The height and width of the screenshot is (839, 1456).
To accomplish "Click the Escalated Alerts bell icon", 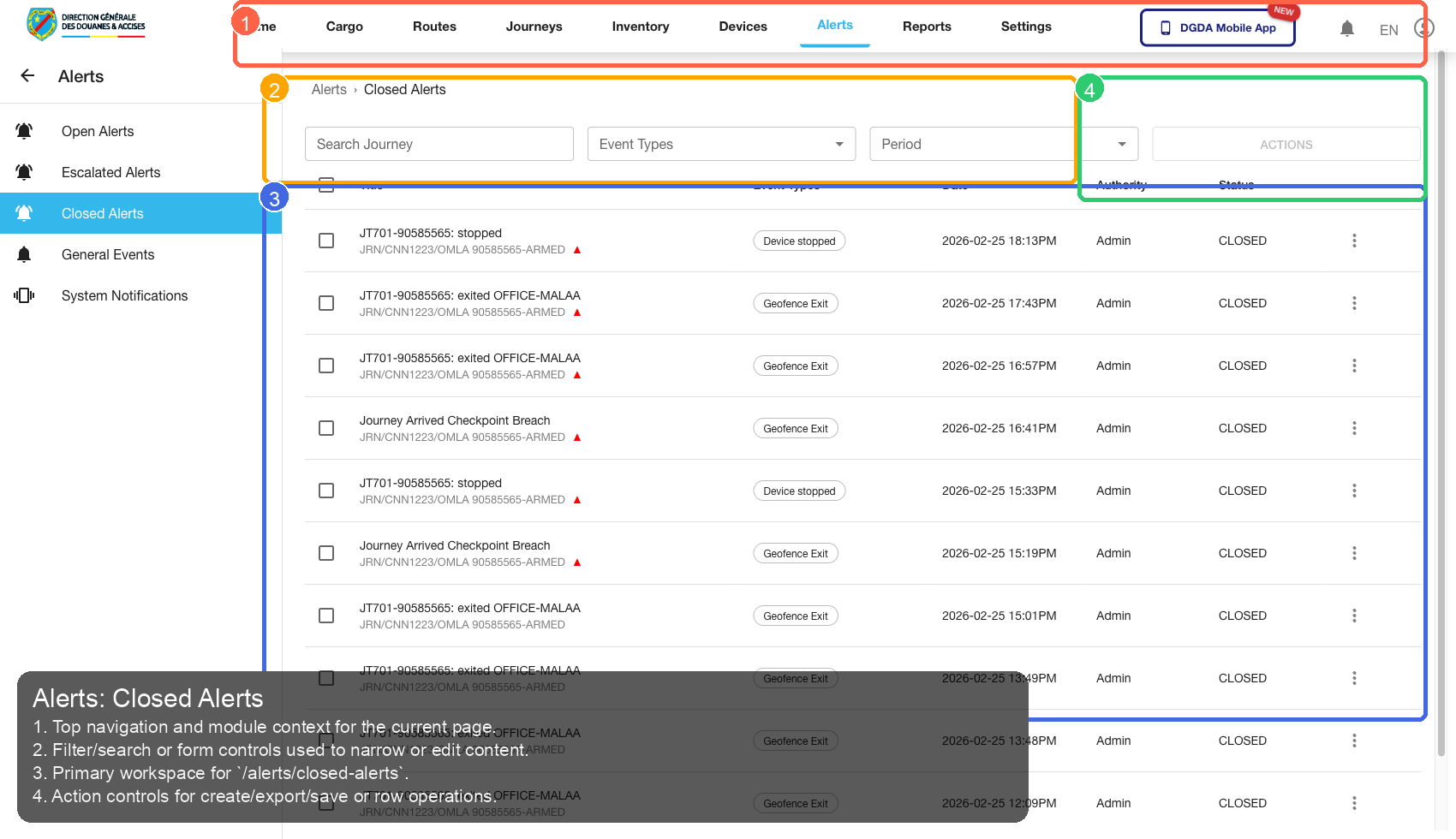I will point(24,171).
